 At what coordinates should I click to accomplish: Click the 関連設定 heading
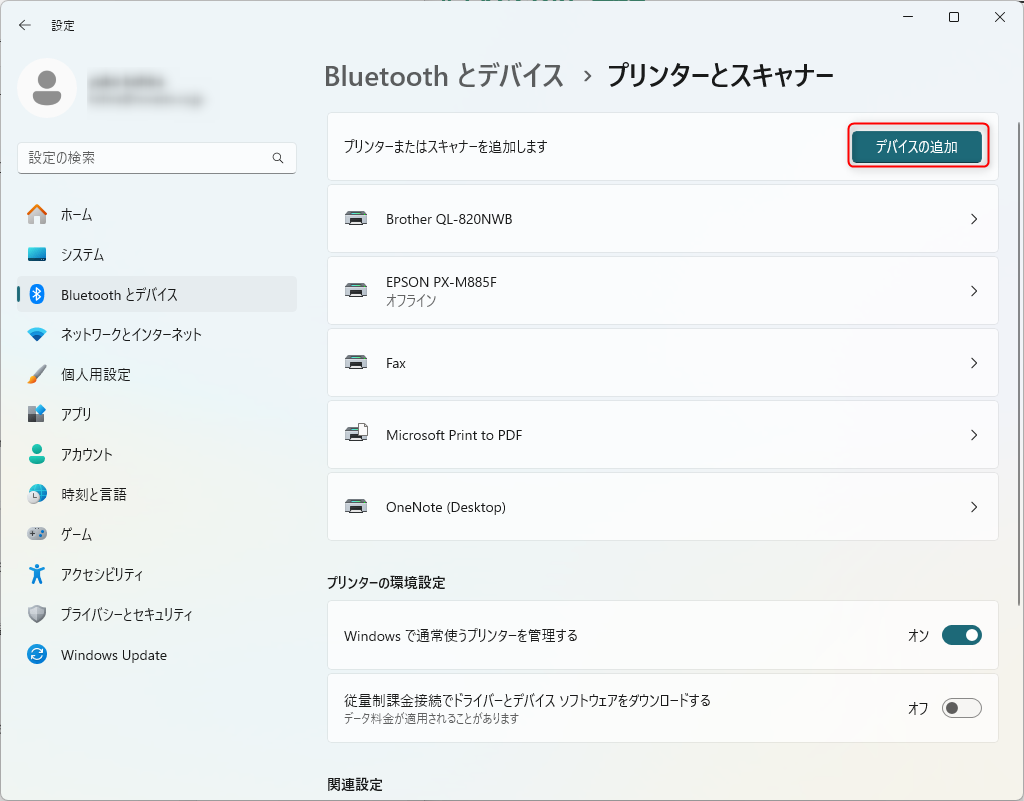[355, 785]
